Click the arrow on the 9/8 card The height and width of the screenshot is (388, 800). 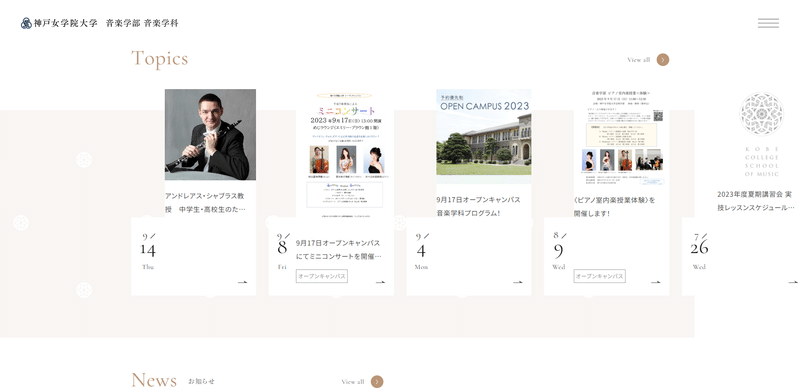point(380,282)
